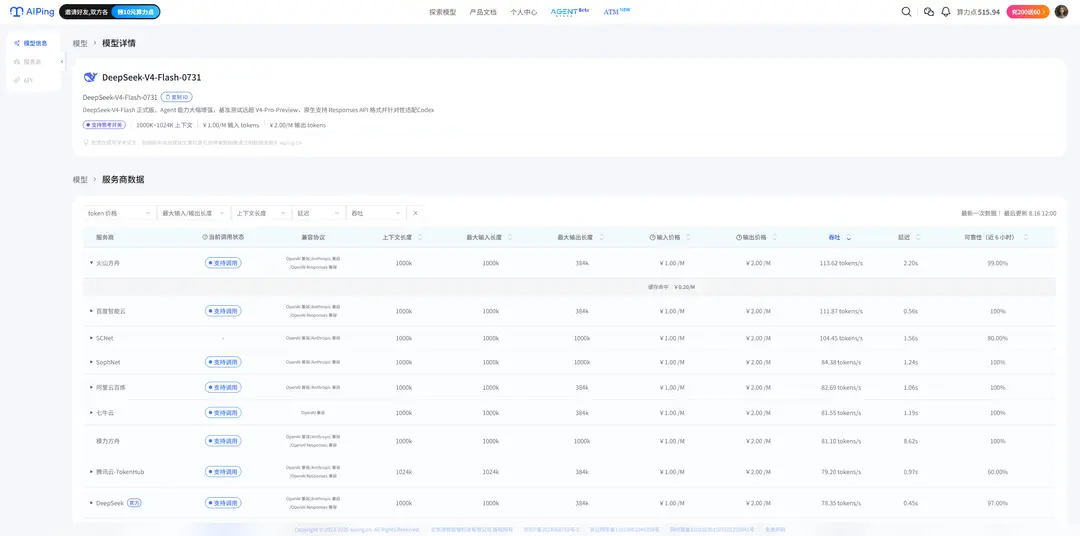Sort by 输入价格 column arrows

tap(688, 237)
